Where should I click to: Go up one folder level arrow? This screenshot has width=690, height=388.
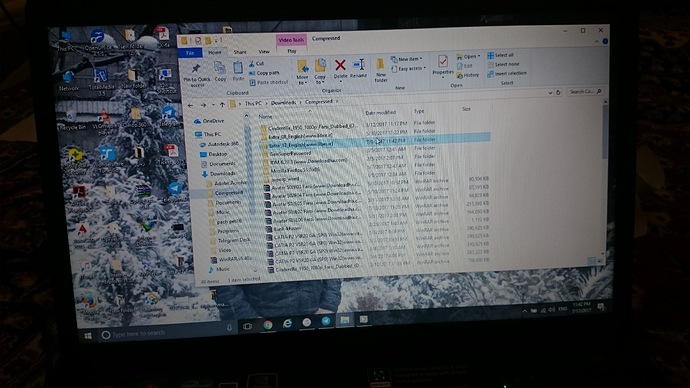point(222,105)
